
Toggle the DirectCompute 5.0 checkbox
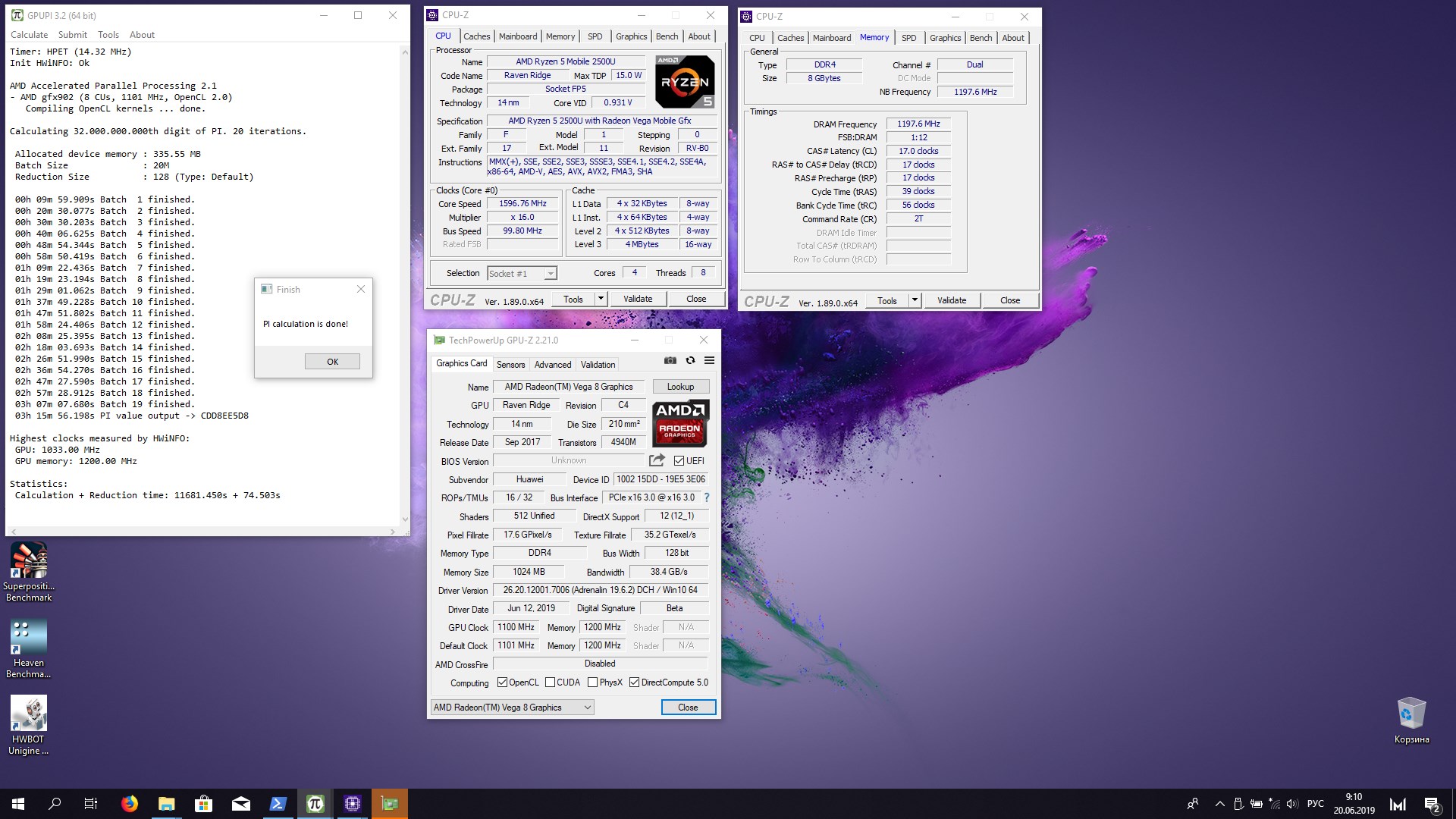(x=634, y=682)
